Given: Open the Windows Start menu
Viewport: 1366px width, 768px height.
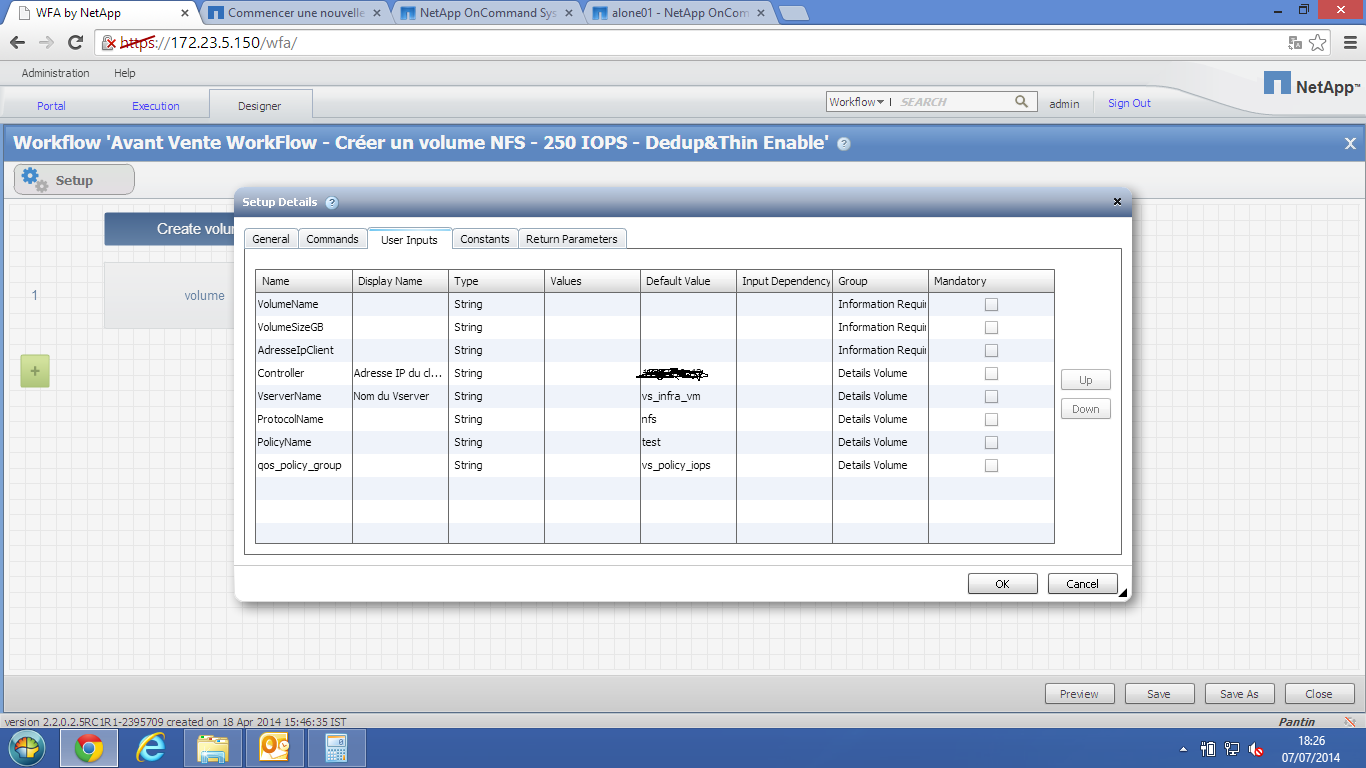Looking at the screenshot, I should pos(27,748).
